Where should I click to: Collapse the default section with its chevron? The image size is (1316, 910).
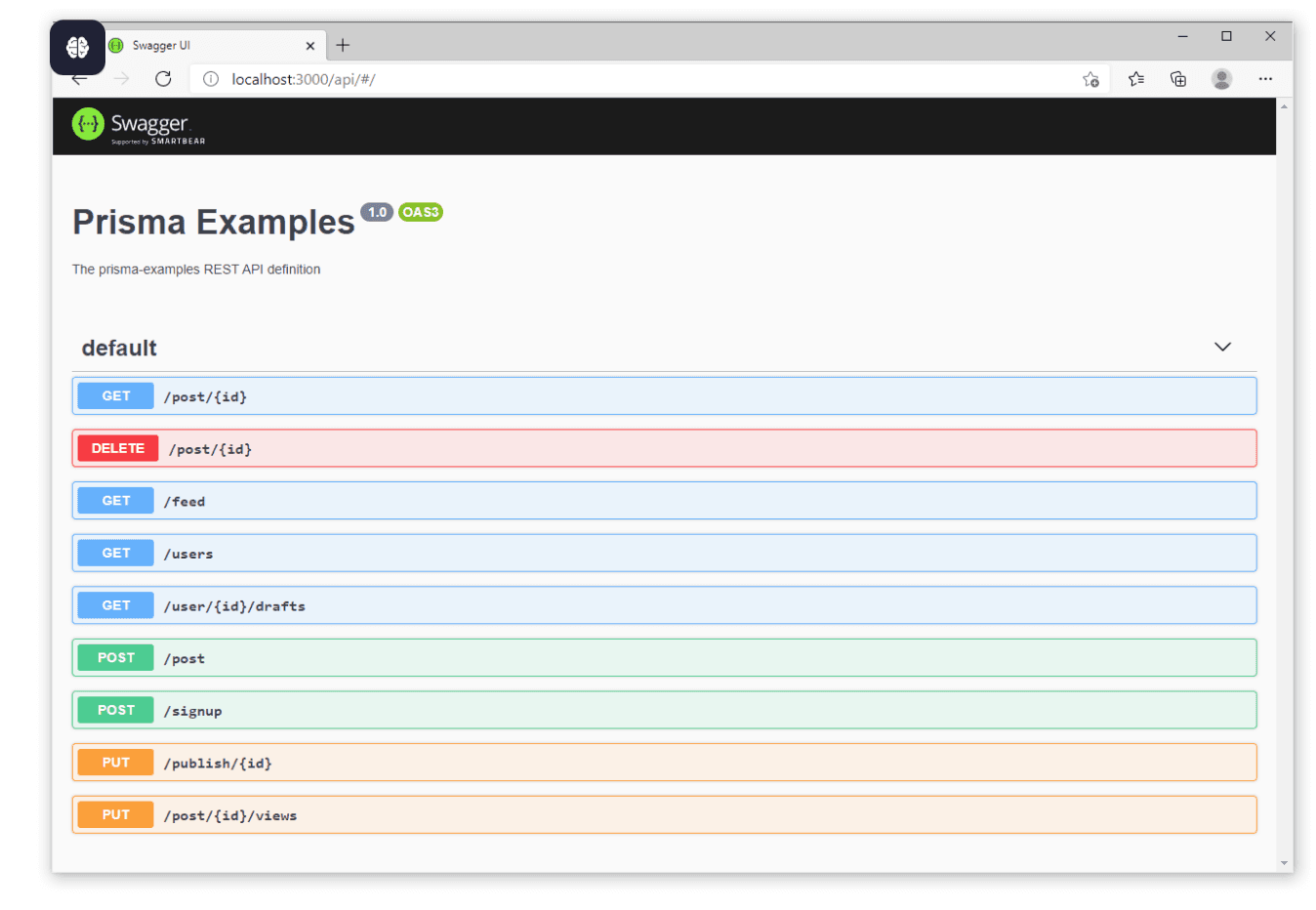[1222, 347]
